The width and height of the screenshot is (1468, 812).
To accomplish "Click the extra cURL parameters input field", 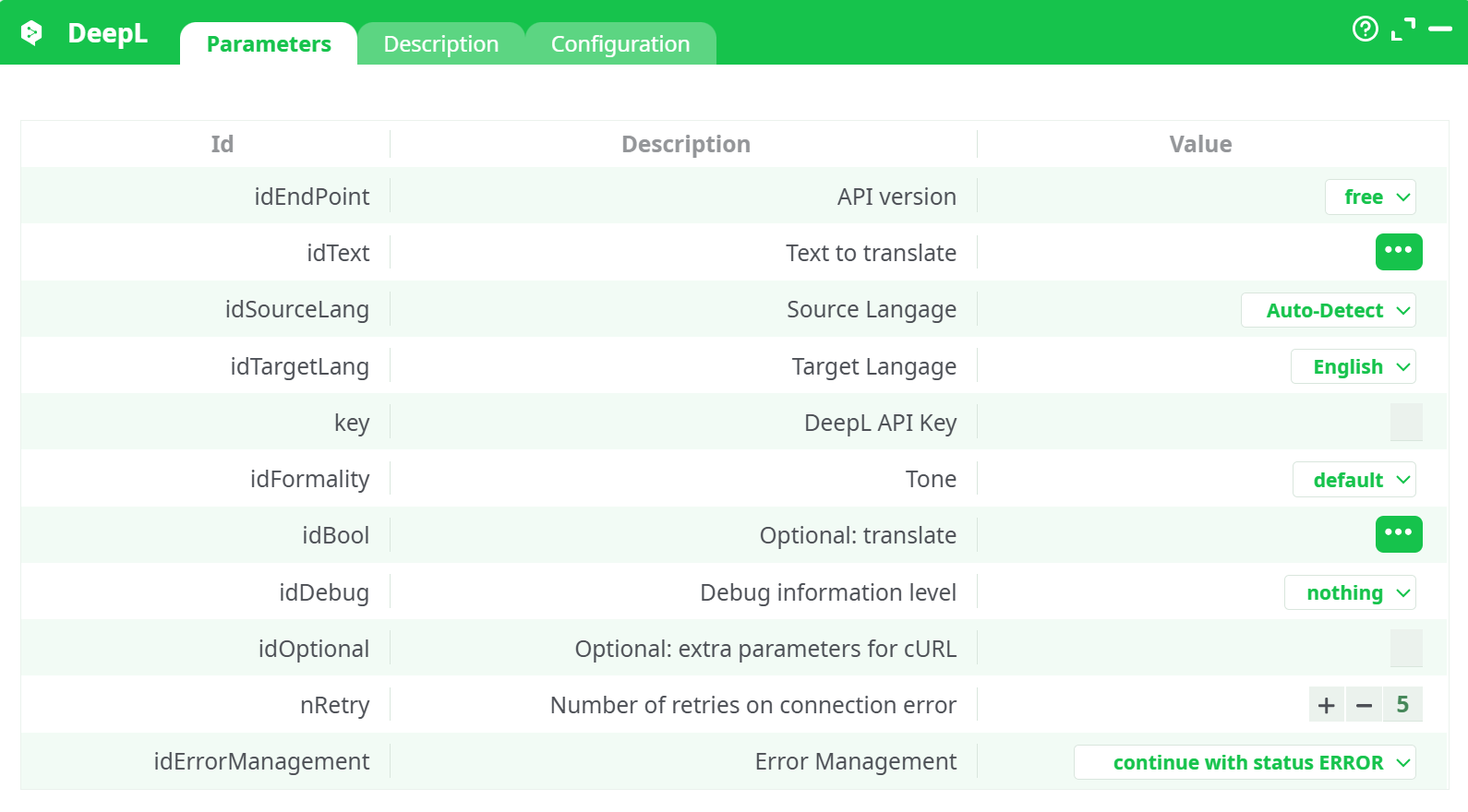I will click(1405, 649).
